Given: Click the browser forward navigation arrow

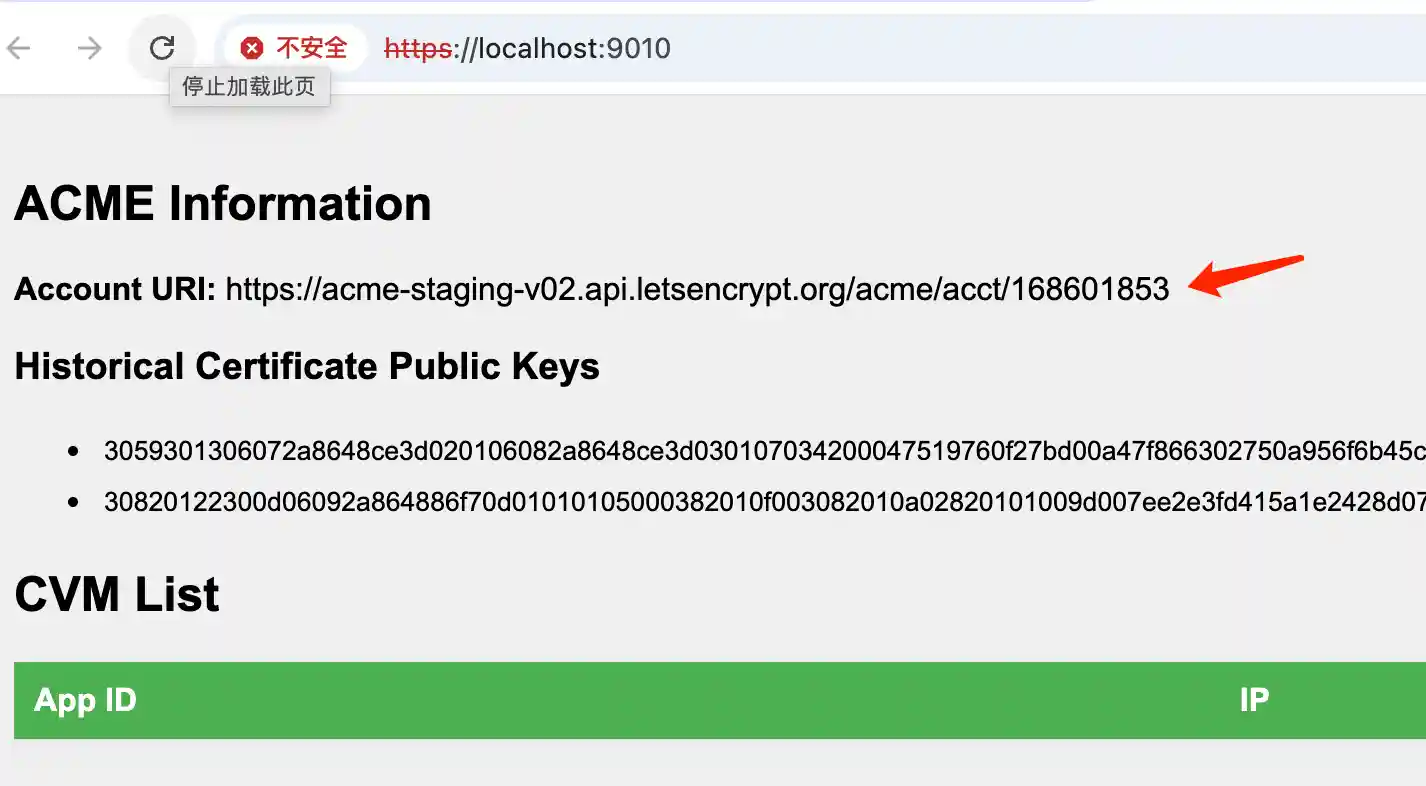Looking at the screenshot, I should pyautogui.click(x=89, y=48).
